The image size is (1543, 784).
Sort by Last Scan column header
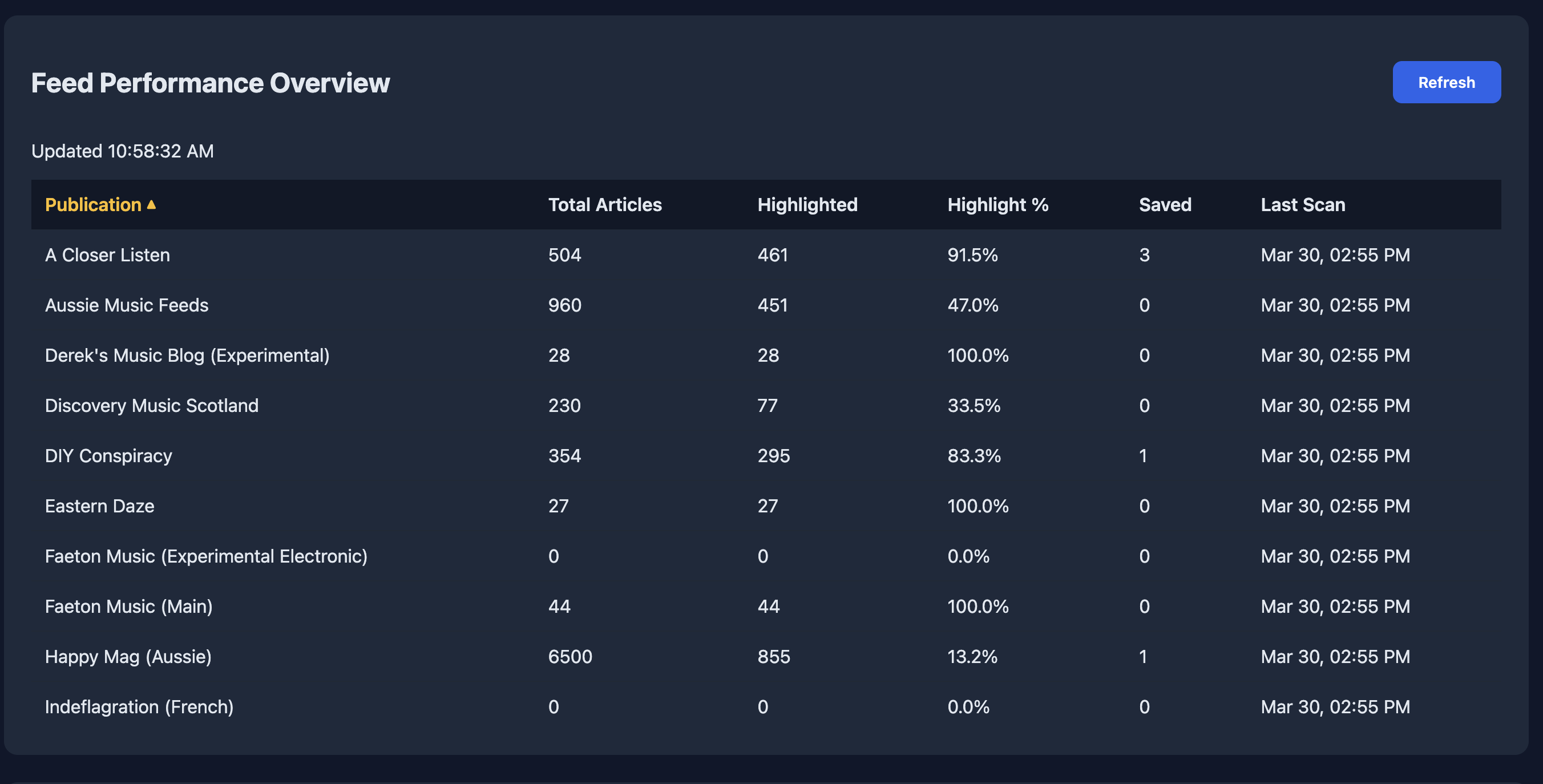[x=1302, y=205]
